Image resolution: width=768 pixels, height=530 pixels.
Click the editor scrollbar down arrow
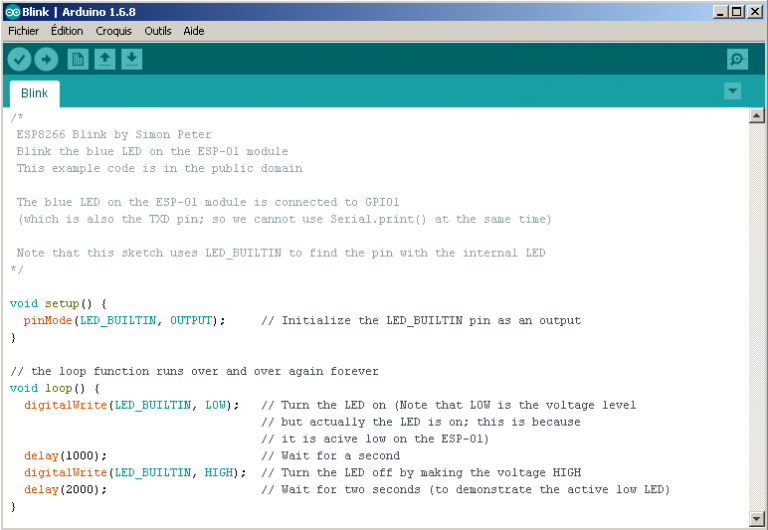pyautogui.click(x=757, y=520)
